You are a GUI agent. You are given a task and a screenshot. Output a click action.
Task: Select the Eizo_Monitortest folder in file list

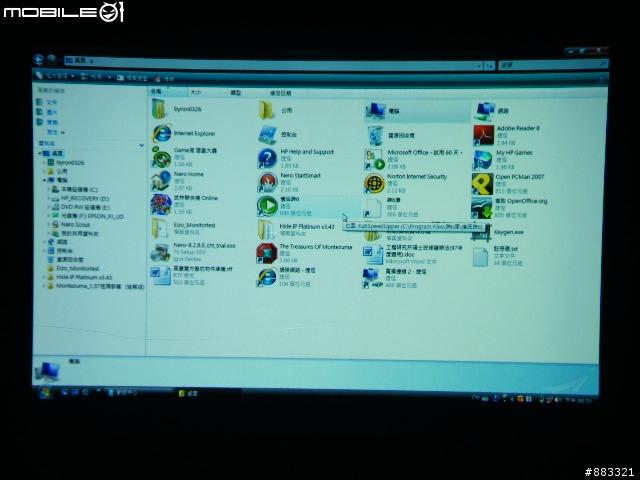point(183,228)
